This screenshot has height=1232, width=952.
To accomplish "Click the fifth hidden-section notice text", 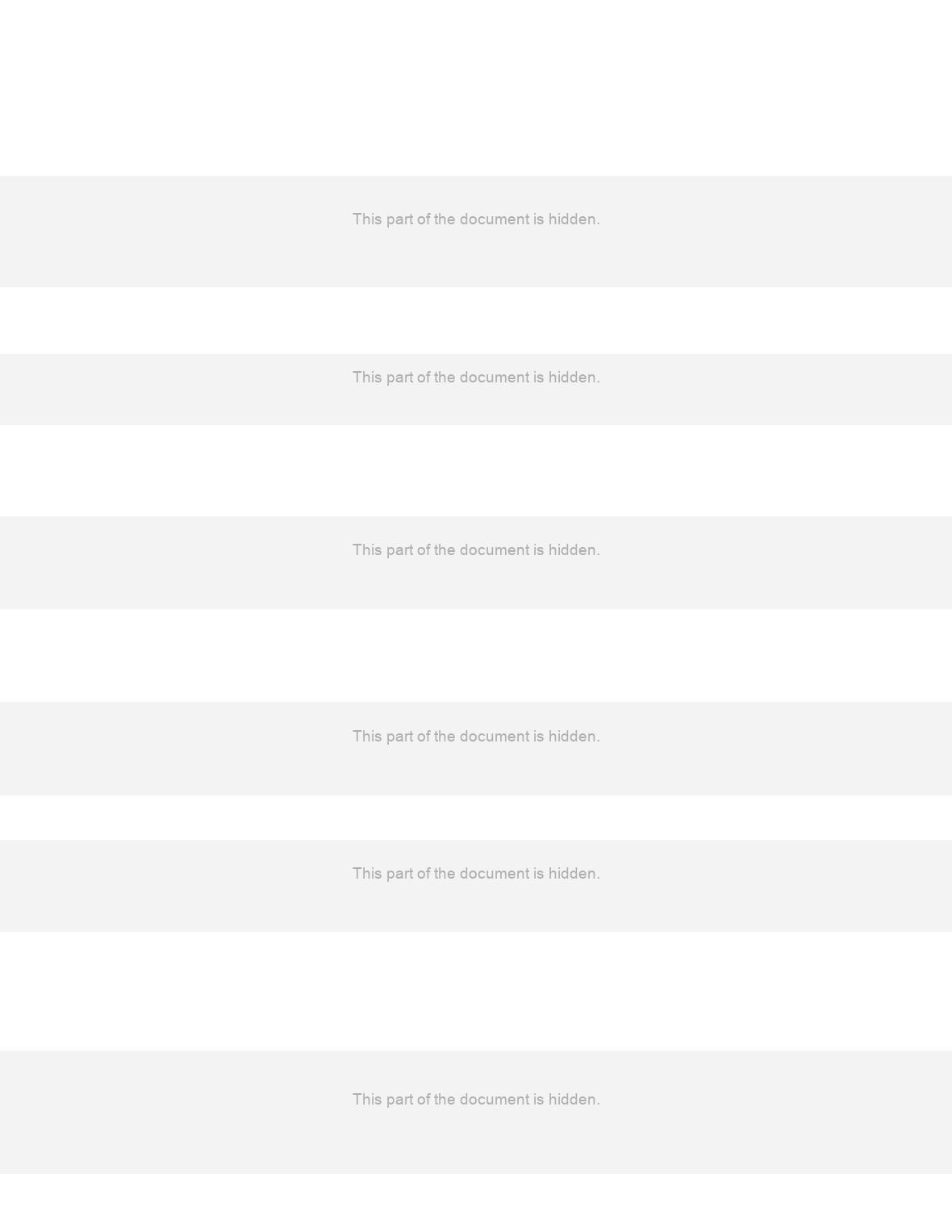I will click(x=476, y=874).
